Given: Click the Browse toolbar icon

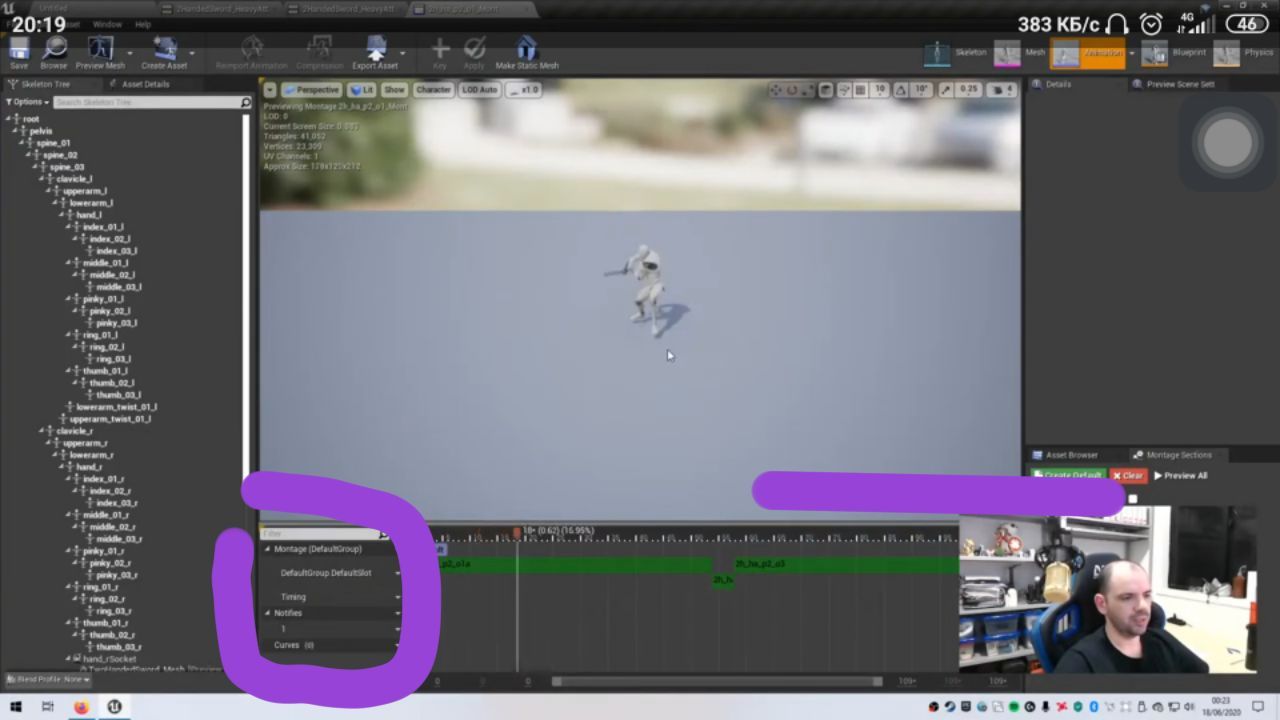Looking at the screenshot, I should [x=54, y=52].
